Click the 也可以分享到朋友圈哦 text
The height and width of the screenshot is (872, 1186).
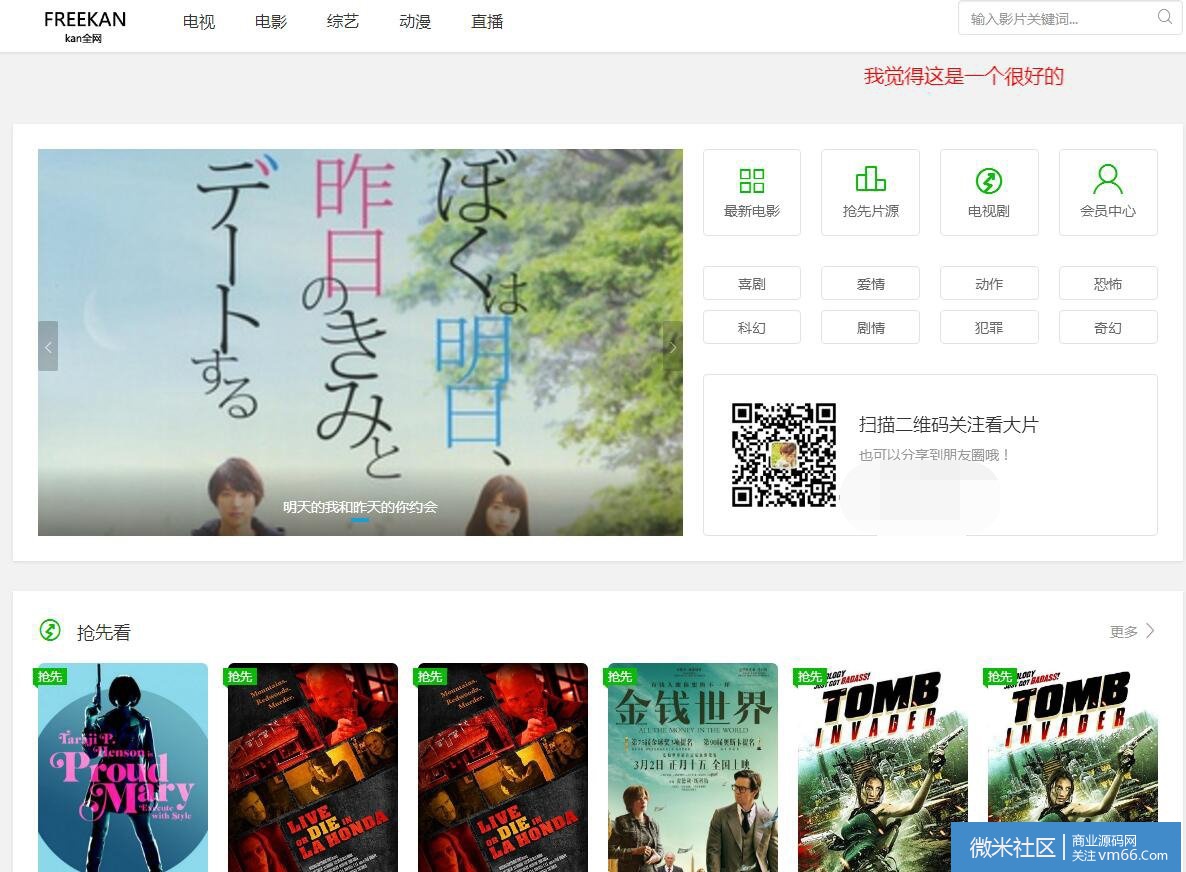click(935, 455)
